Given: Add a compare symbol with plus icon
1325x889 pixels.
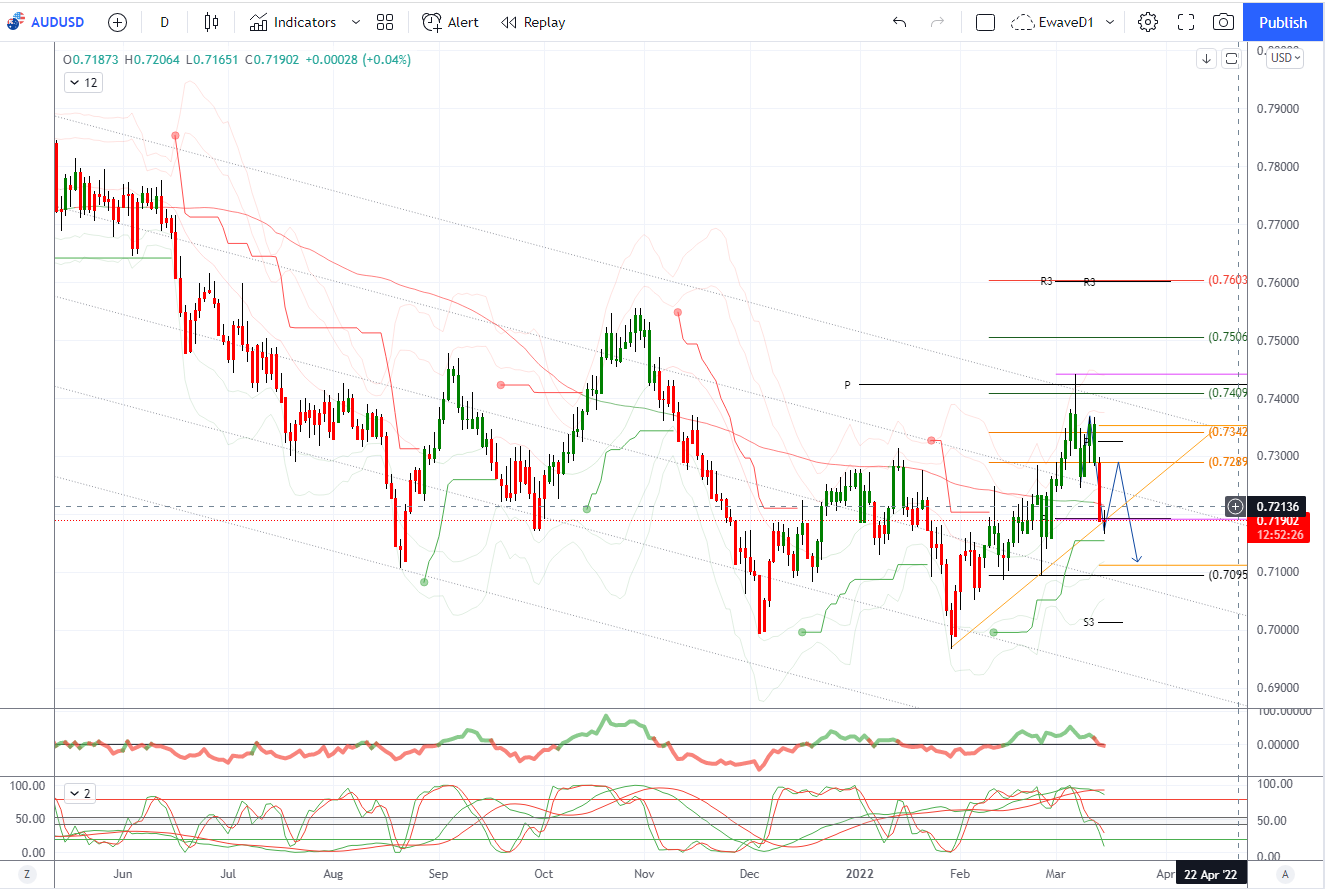Looking at the screenshot, I should coord(117,22).
